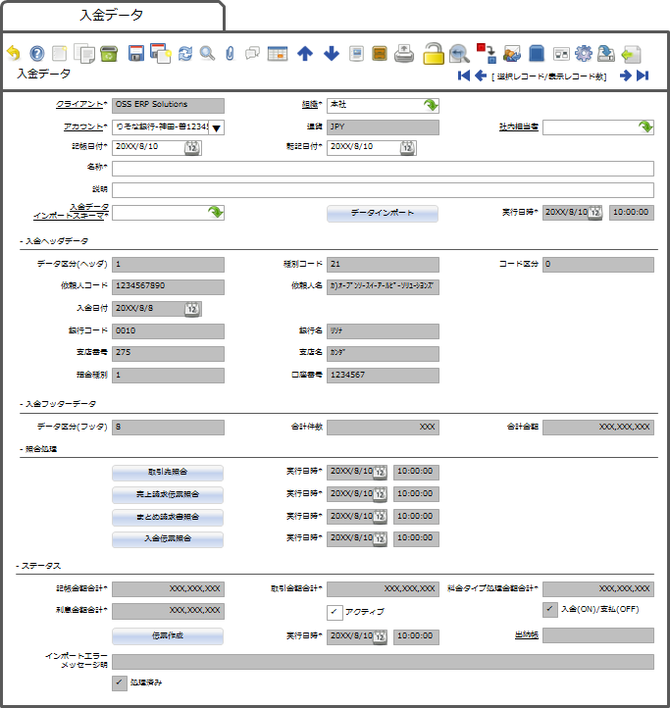Click the 入金データインポートスキーマ label link
Screen dimensions: 670x708
(x=71, y=211)
